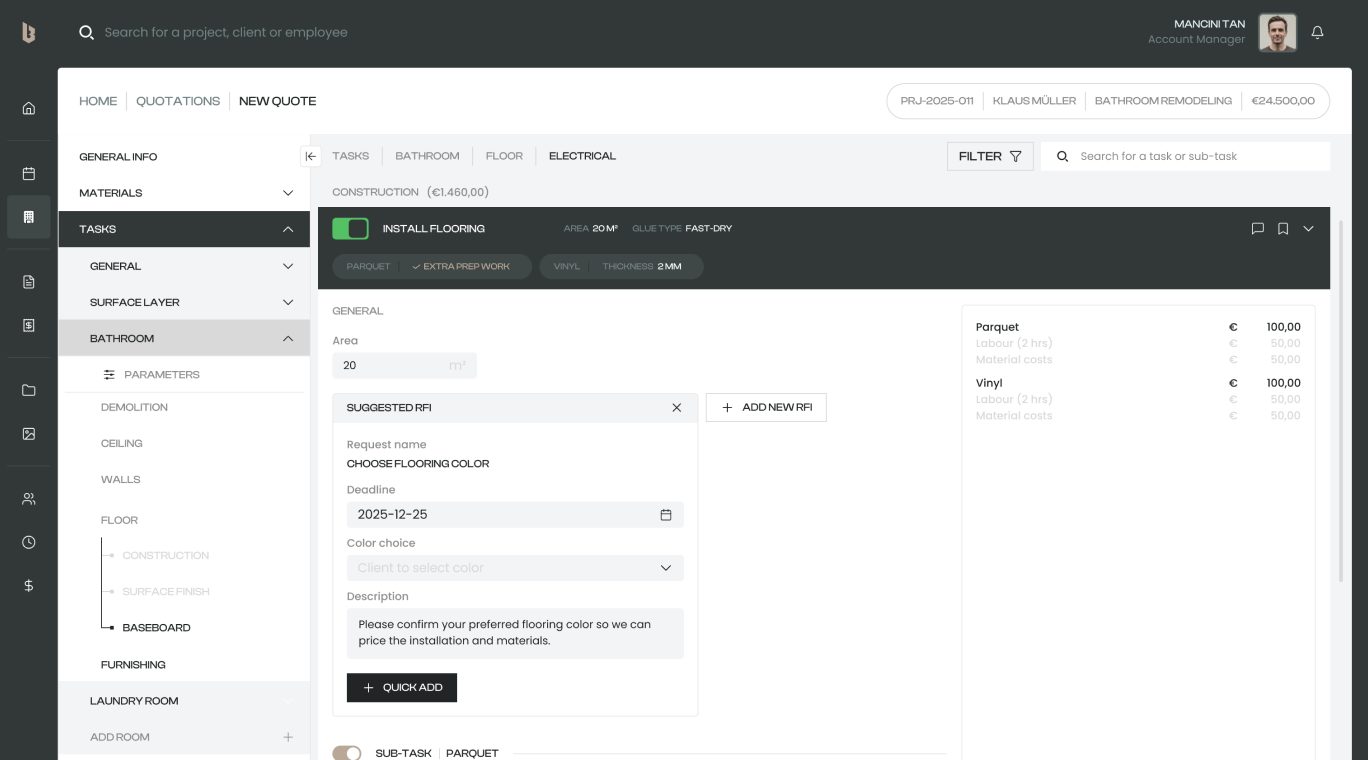Close the Suggested RFI card

(677, 408)
